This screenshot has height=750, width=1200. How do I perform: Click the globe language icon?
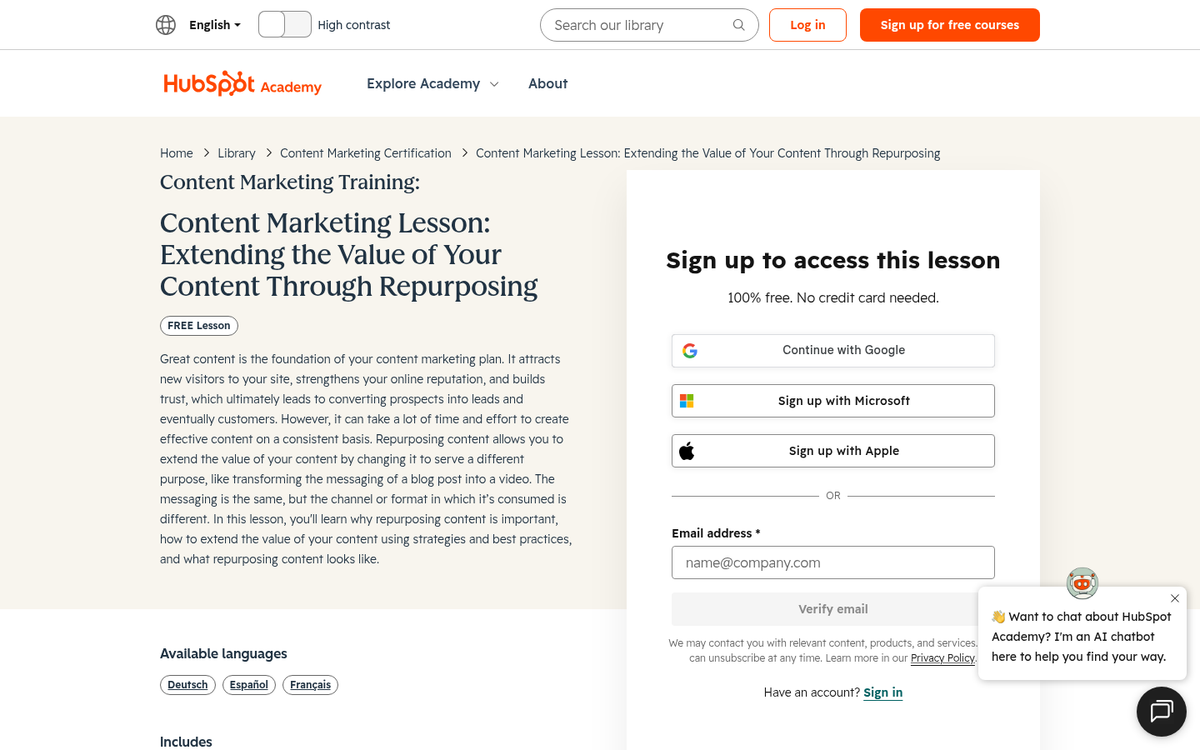(x=166, y=24)
